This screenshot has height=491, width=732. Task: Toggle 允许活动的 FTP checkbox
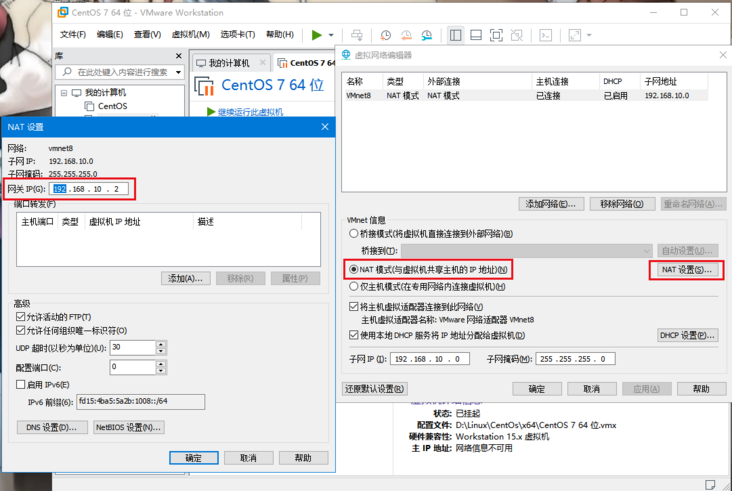[x=20, y=317]
